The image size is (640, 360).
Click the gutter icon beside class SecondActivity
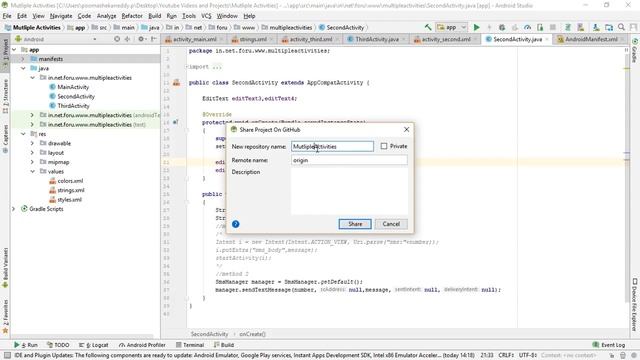pos(176,82)
